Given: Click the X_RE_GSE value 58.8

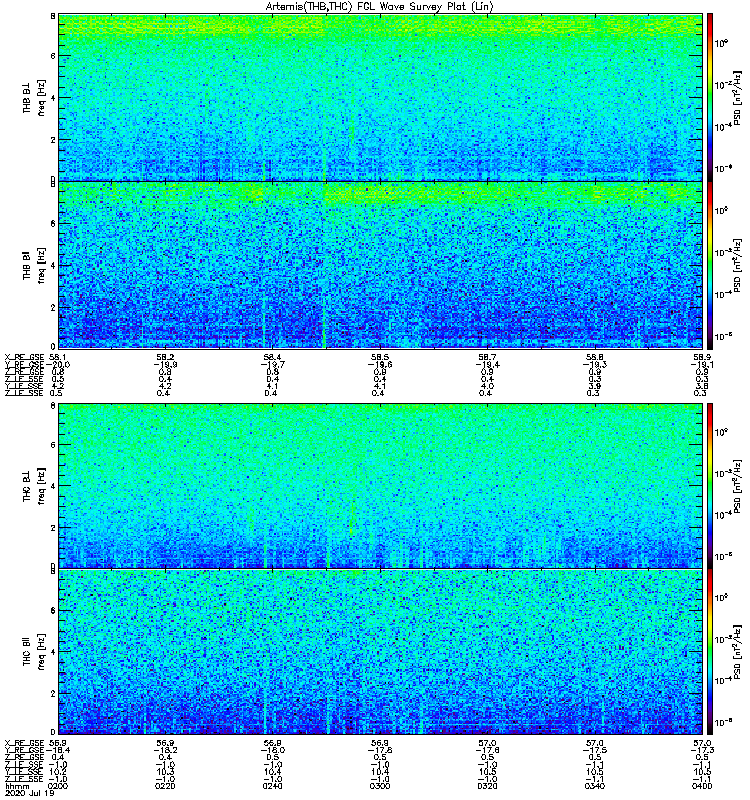Looking at the screenshot, I should [x=594, y=357].
